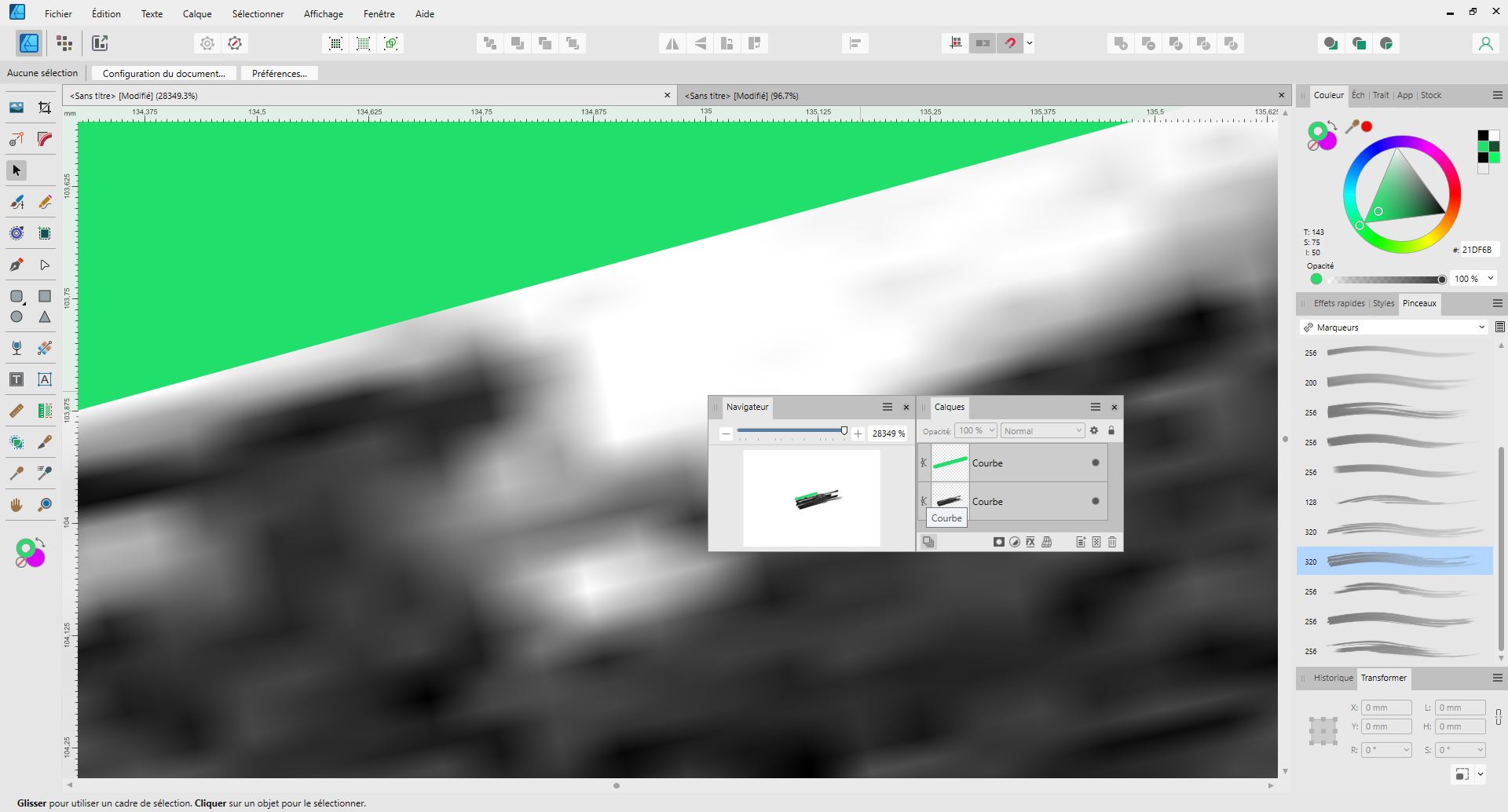
Task: Open the Affichage menu
Action: [324, 13]
